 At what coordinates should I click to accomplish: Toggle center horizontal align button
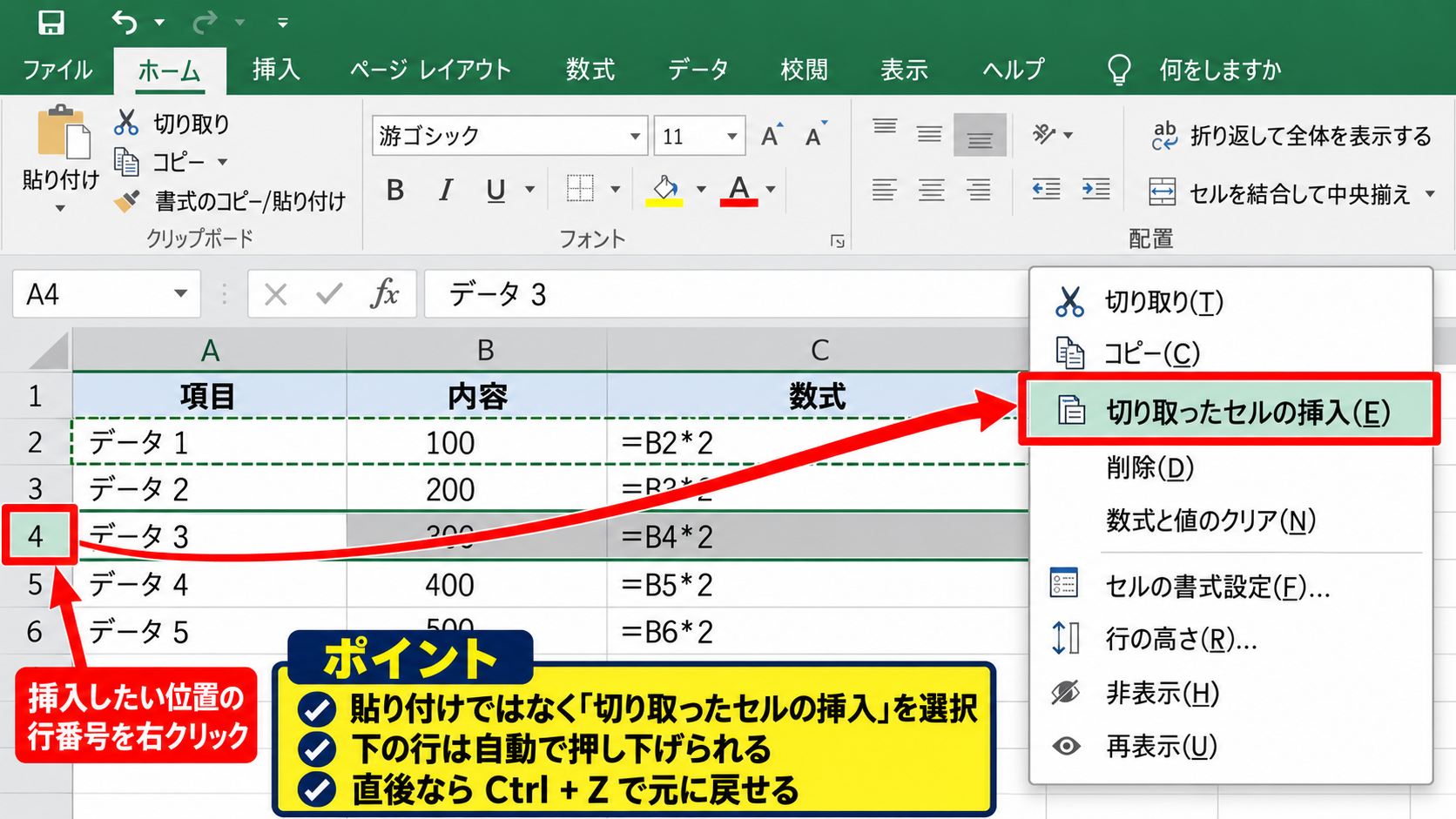[x=932, y=189]
